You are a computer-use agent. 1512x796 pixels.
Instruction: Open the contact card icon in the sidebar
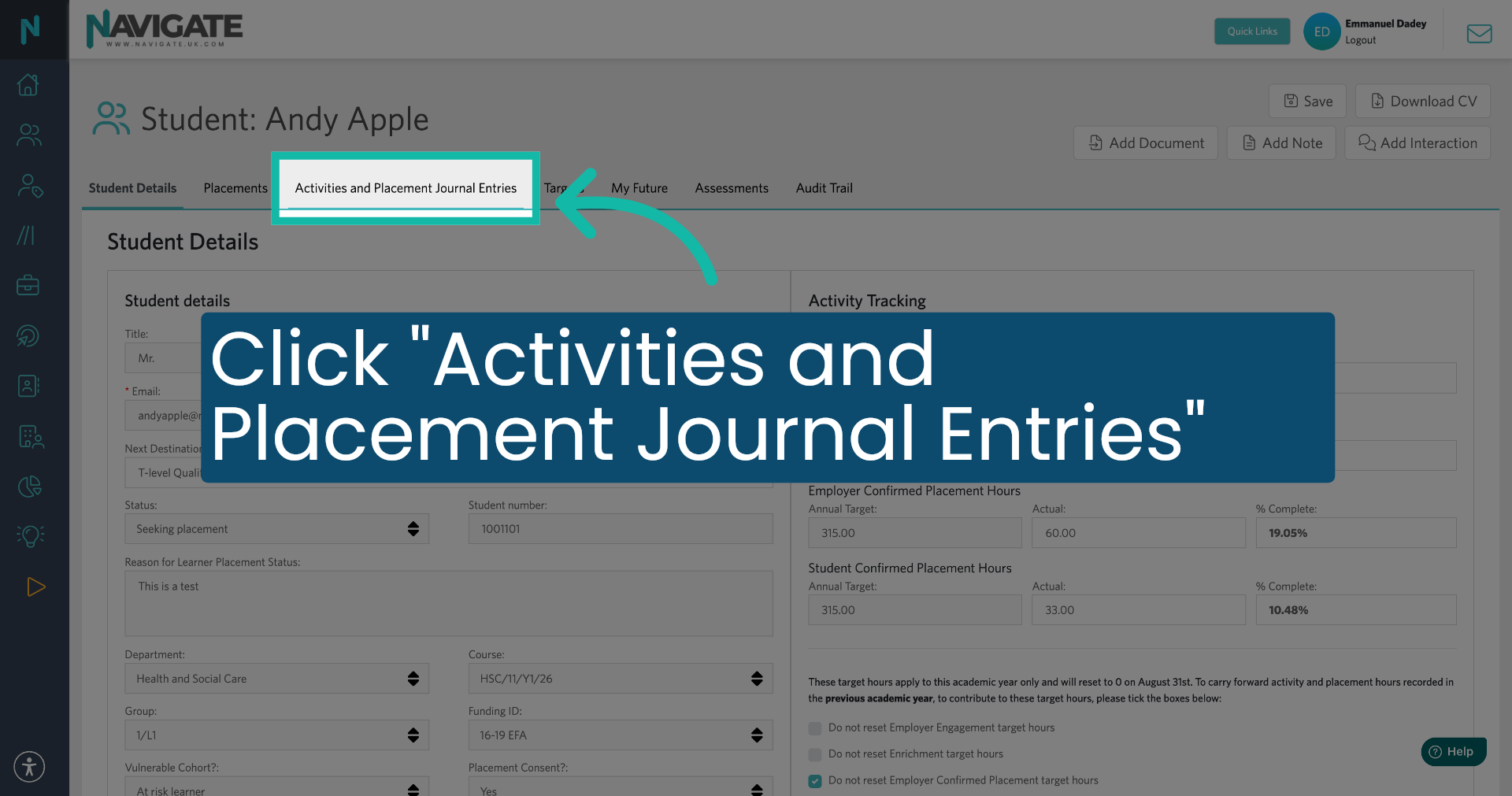pos(28,386)
